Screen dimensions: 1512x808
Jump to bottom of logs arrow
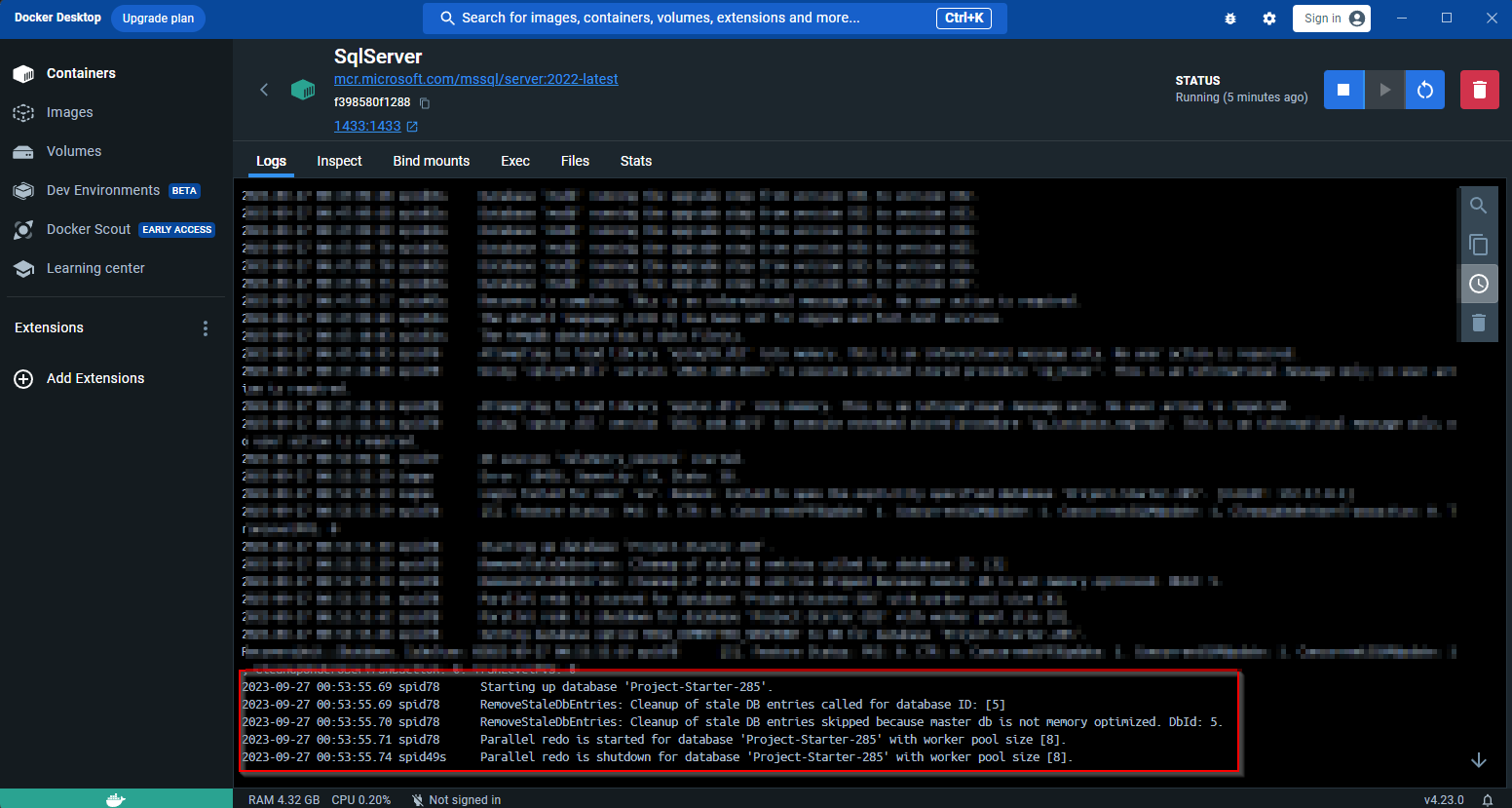(1478, 760)
